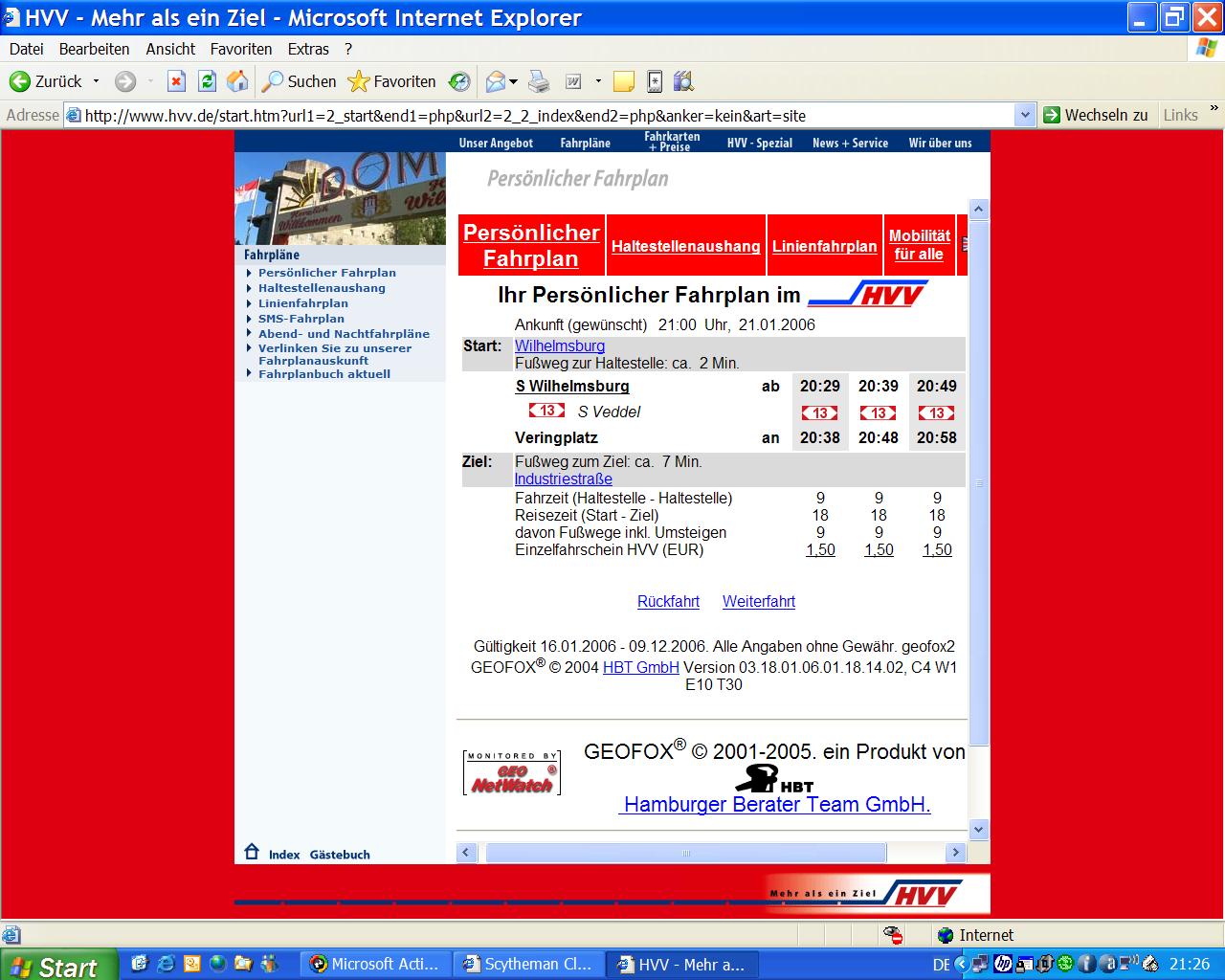Image resolution: width=1225 pixels, height=980 pixels.
Task: Go to the home page house icon
Action: pos(237,81)
